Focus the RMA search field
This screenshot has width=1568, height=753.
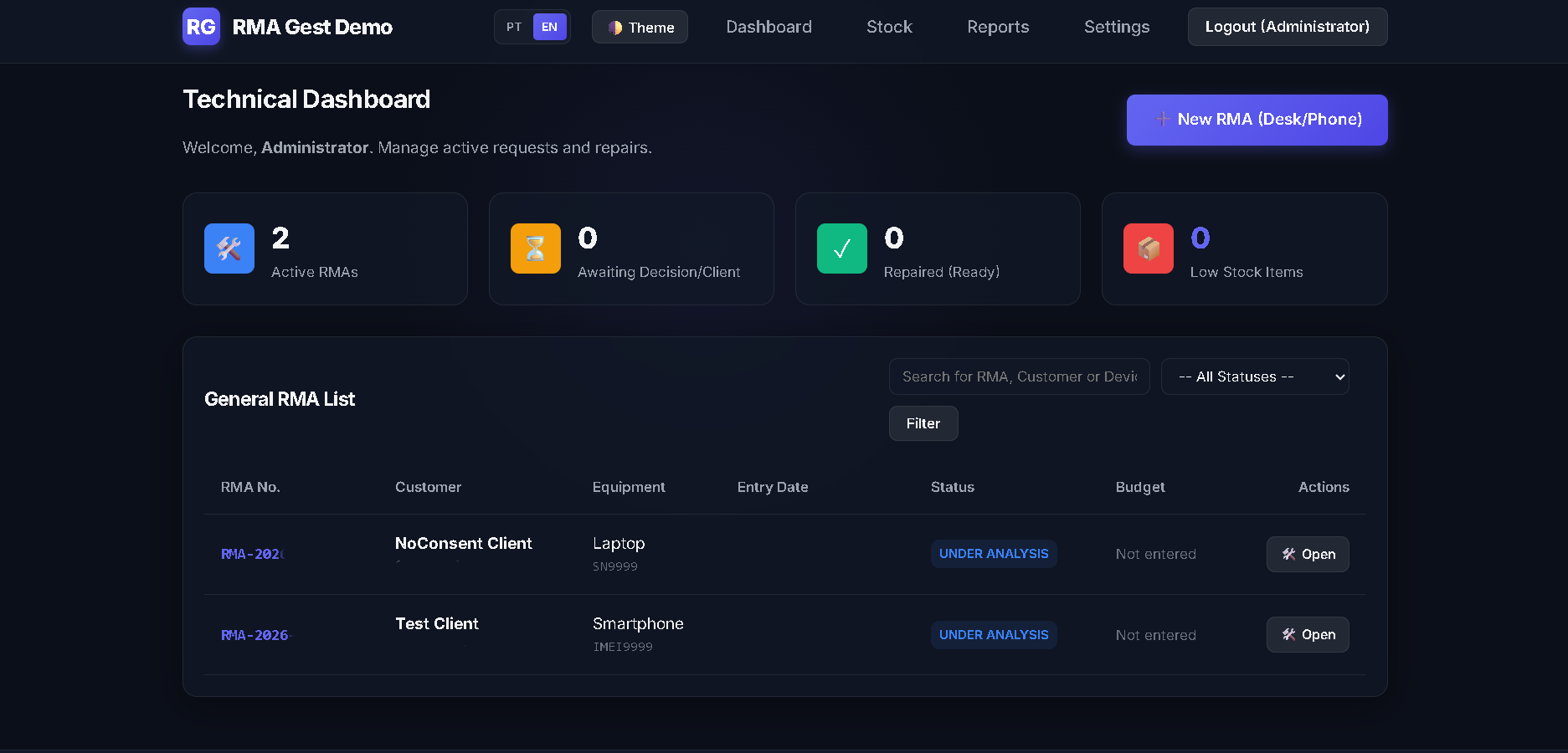pyautogui.click(x=1019, y=376)
